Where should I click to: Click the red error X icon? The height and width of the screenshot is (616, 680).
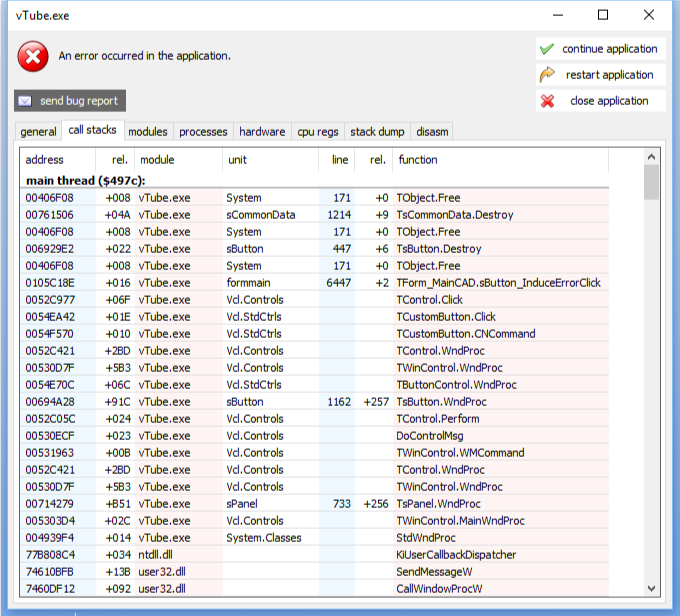33,57
